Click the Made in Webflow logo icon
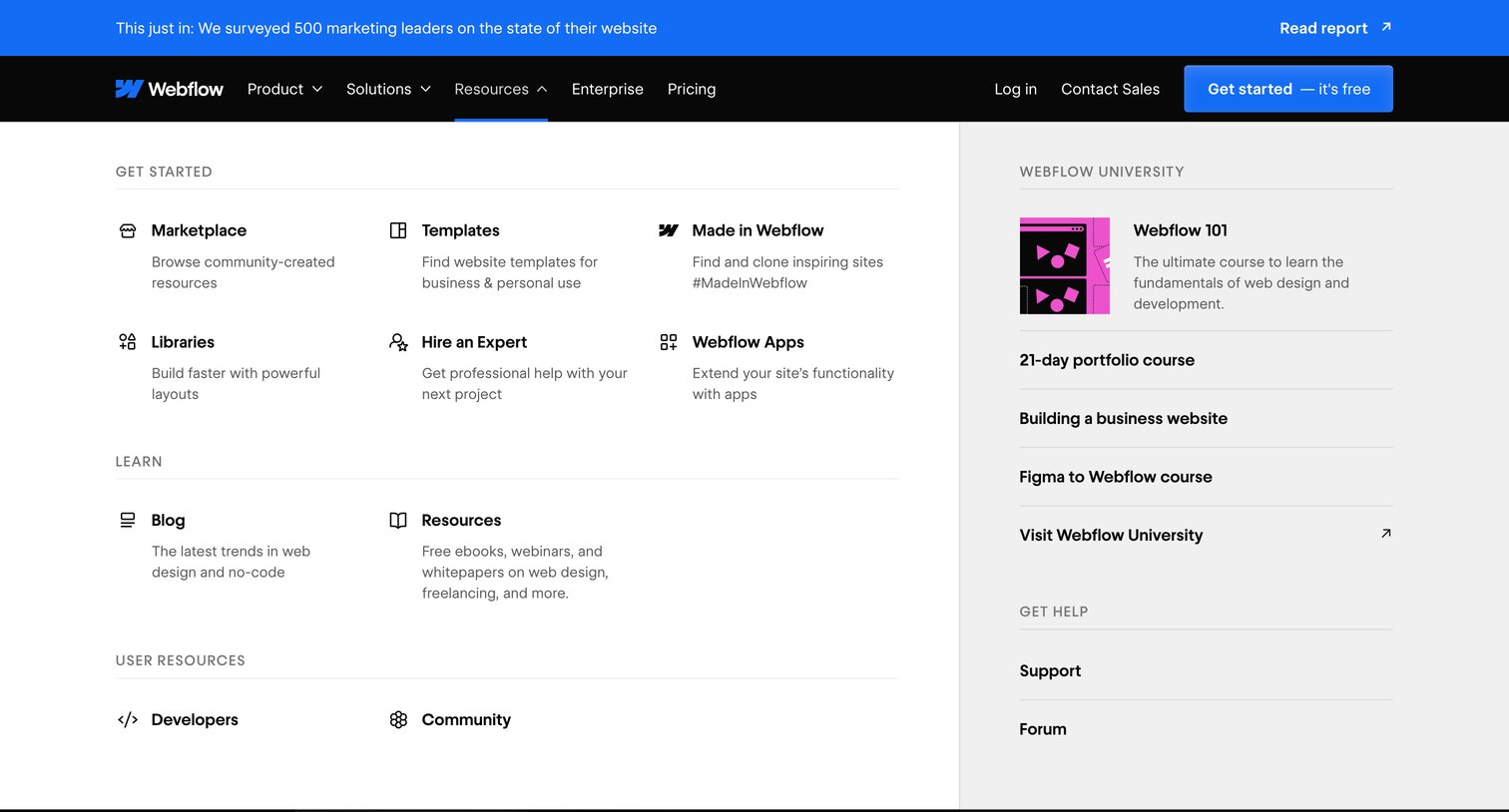The height and width of the screenshot is (812, 1509). [669, 230]
